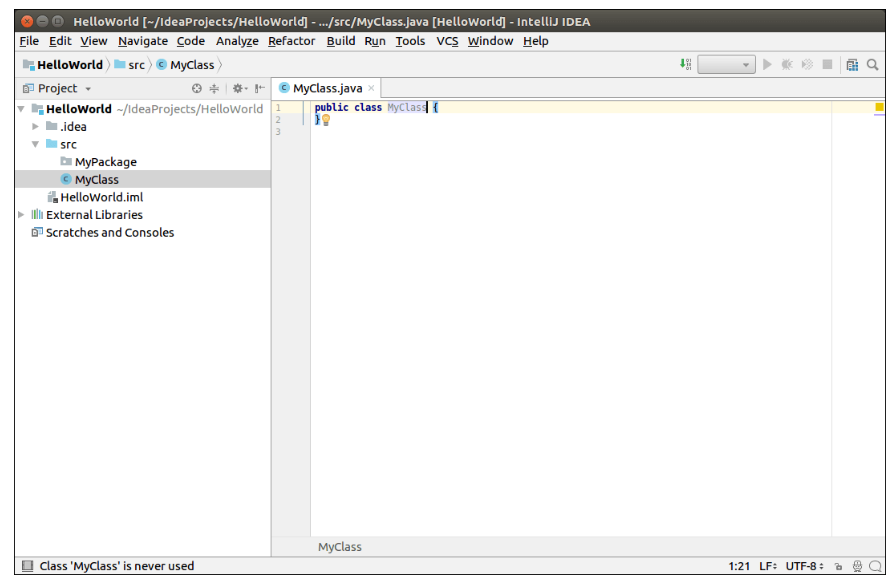Open the Help menu
Image resolution: width=892 pixels, height=583 pixels.
click(x=536, y=41)
